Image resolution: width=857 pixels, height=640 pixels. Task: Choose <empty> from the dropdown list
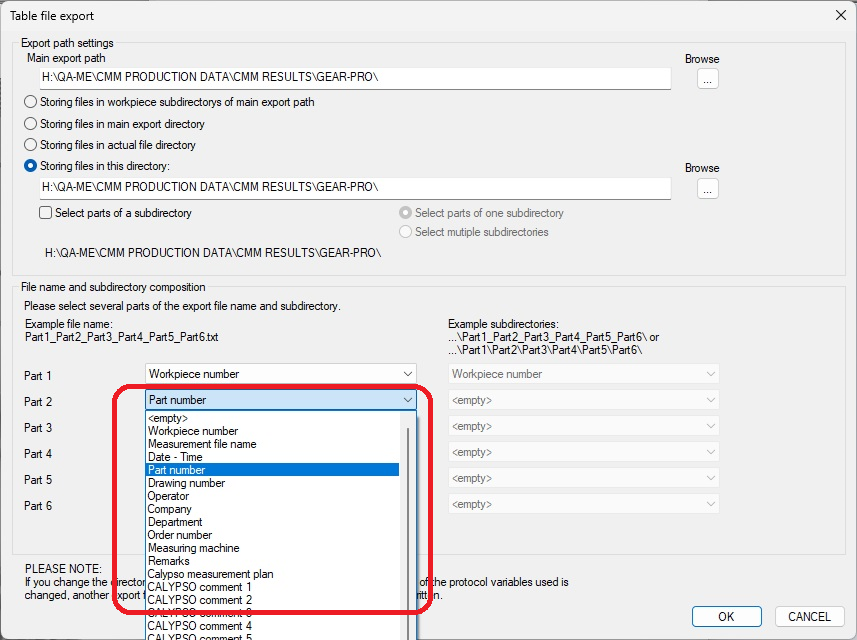(168, 418)
